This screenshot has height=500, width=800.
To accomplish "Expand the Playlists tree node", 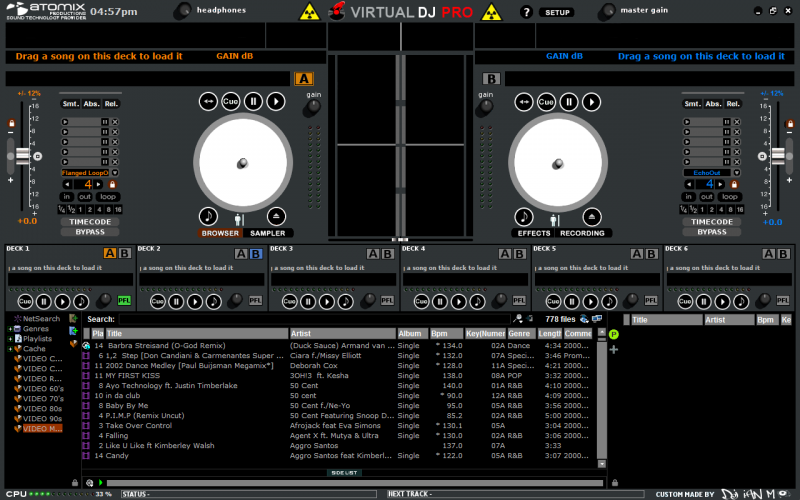I will (10, 339).
